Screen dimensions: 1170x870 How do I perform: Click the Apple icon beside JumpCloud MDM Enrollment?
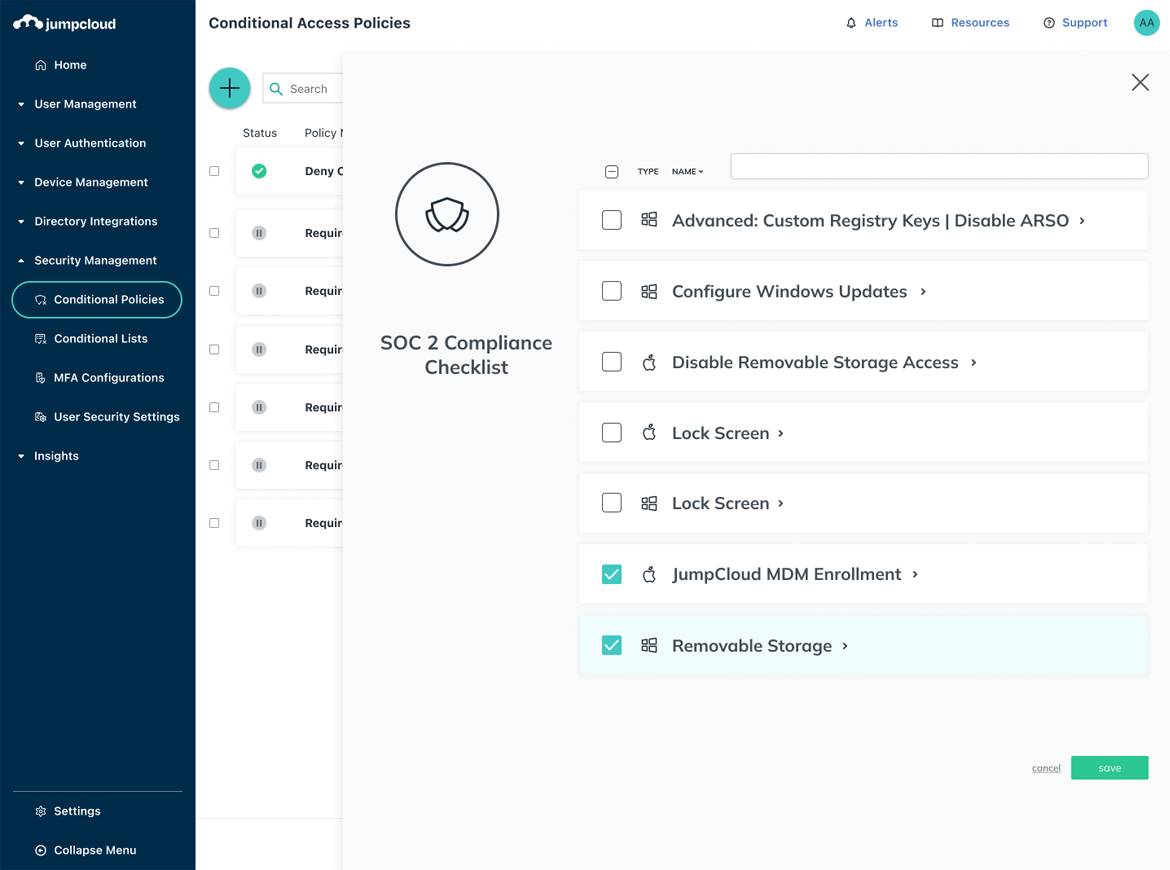649,575
